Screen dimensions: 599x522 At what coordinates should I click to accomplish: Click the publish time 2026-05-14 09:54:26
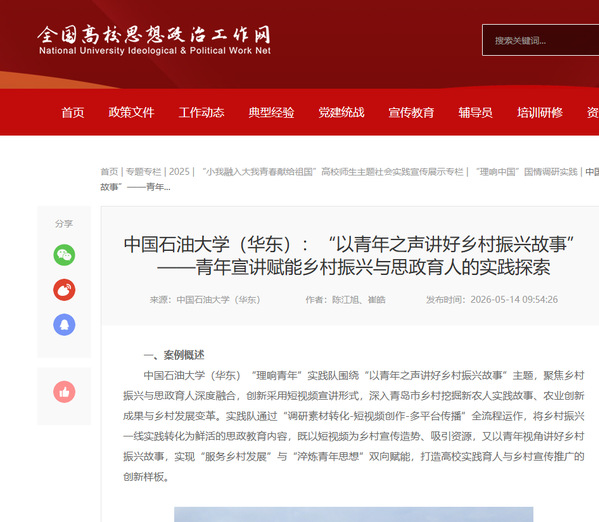(x=514, y=300)
